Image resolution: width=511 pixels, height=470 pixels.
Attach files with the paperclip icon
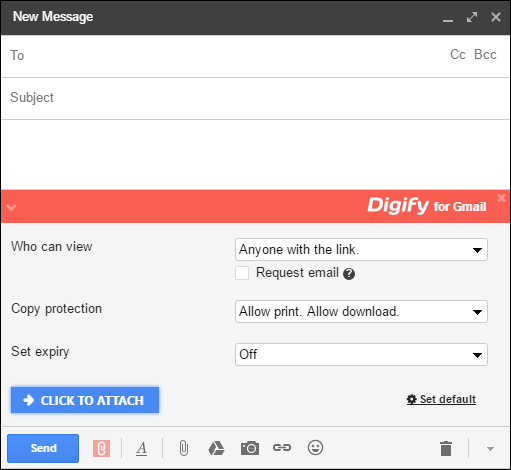tap(184, 448)
